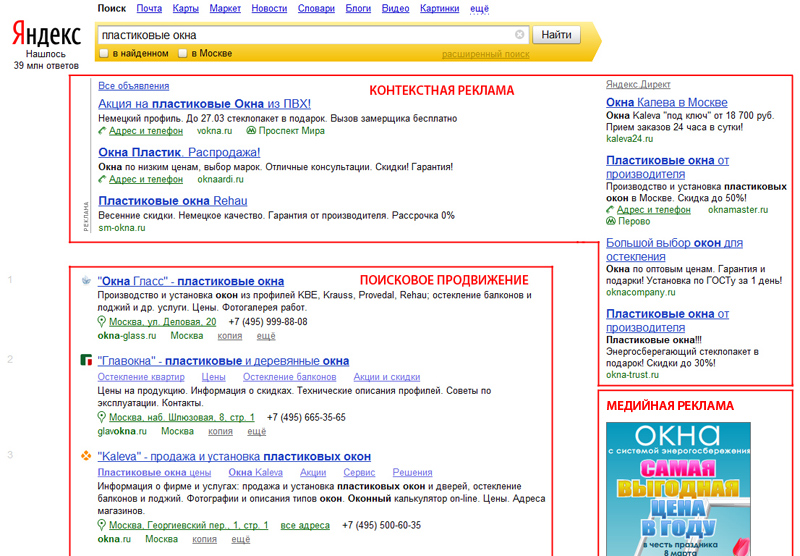Image resolution: width=800 pixels, height=556 pixels.
Task: Enable the 'в Москве' checkbox
Action: click(x=182, y=53)
